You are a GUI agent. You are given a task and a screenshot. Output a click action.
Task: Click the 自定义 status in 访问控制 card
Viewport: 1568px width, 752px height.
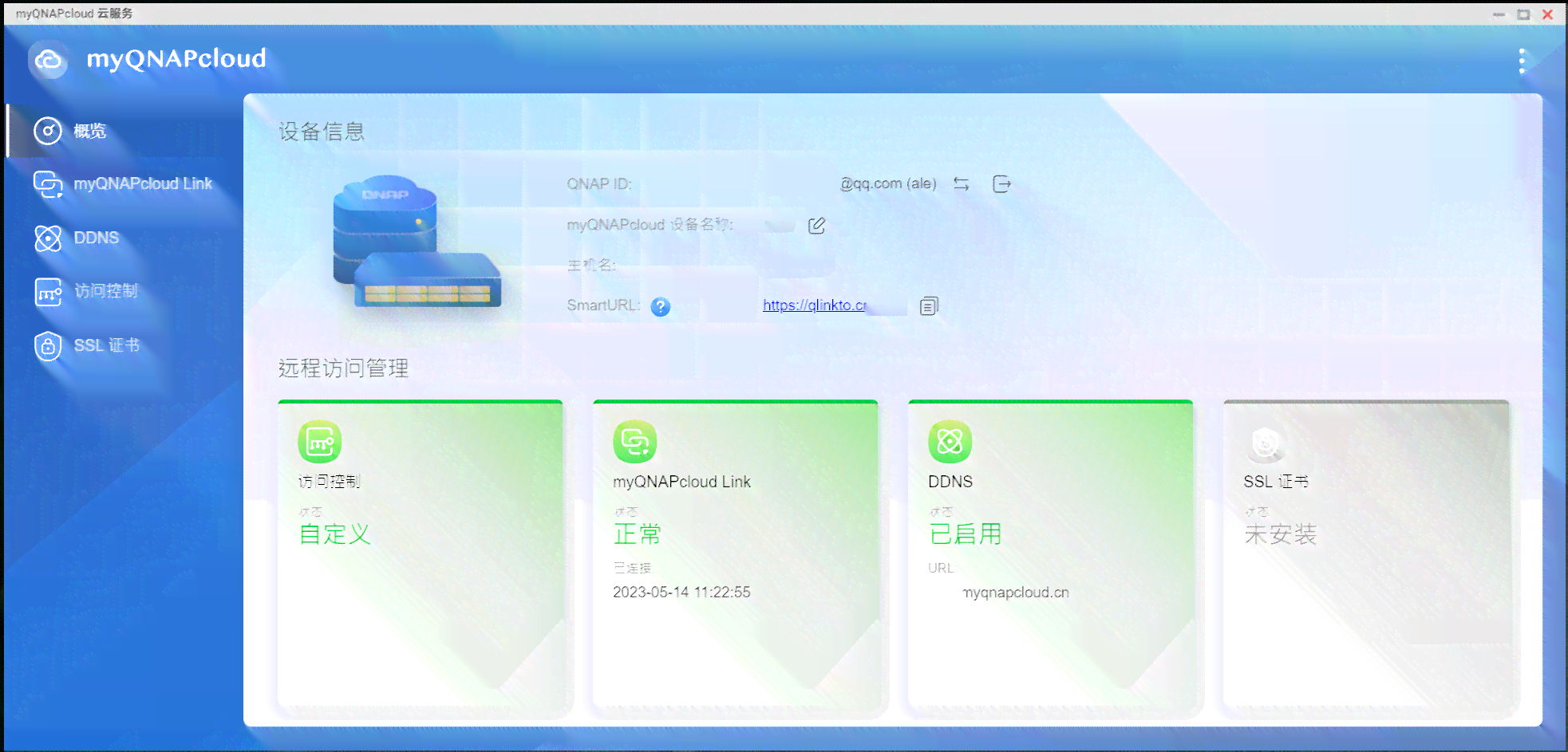pos(335,533)
